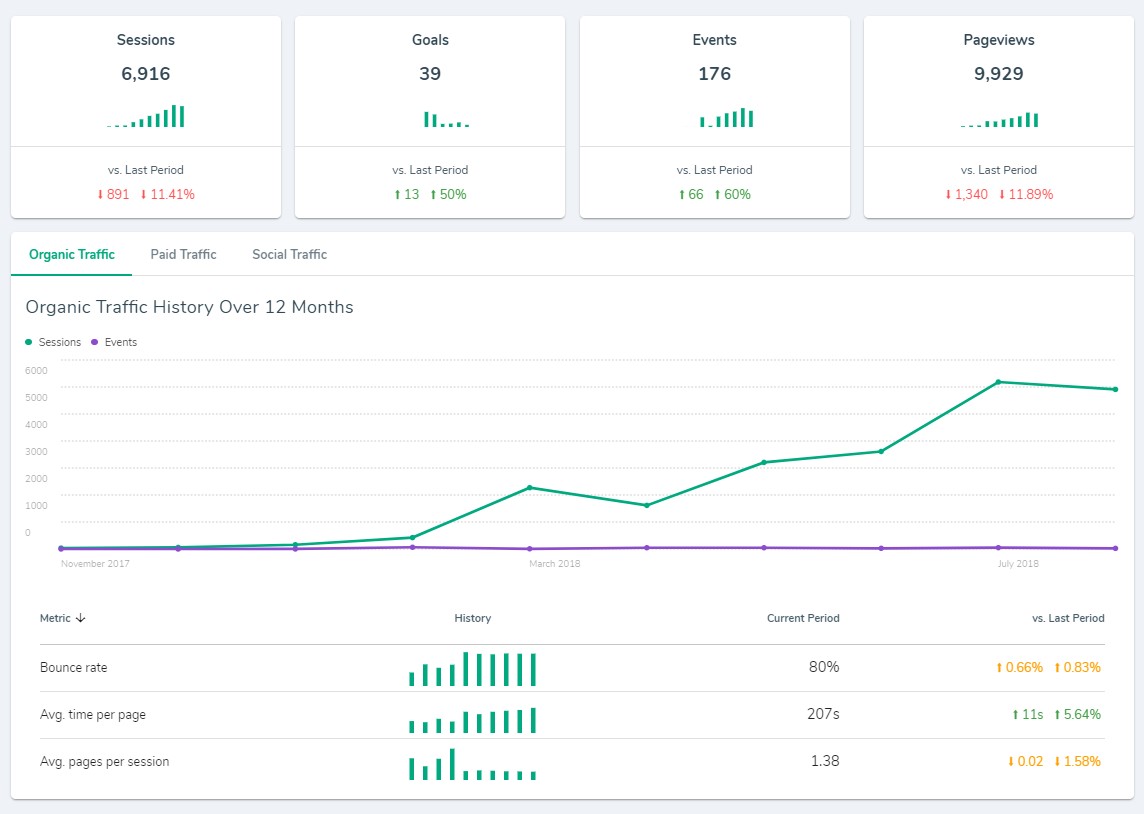Image resolution: width=1144 pixels, height=814 pixels.
Task: Click the Events increase 60% figure
Action: pos(733,194)
